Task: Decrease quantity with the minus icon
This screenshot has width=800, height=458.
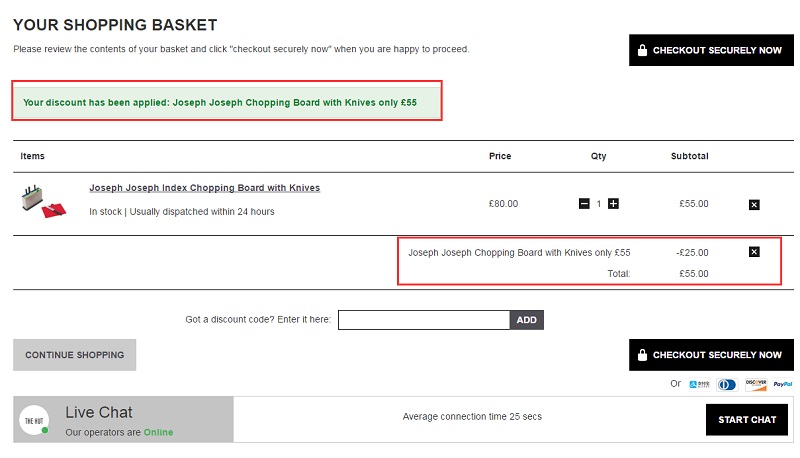Action: pos(584,203)
